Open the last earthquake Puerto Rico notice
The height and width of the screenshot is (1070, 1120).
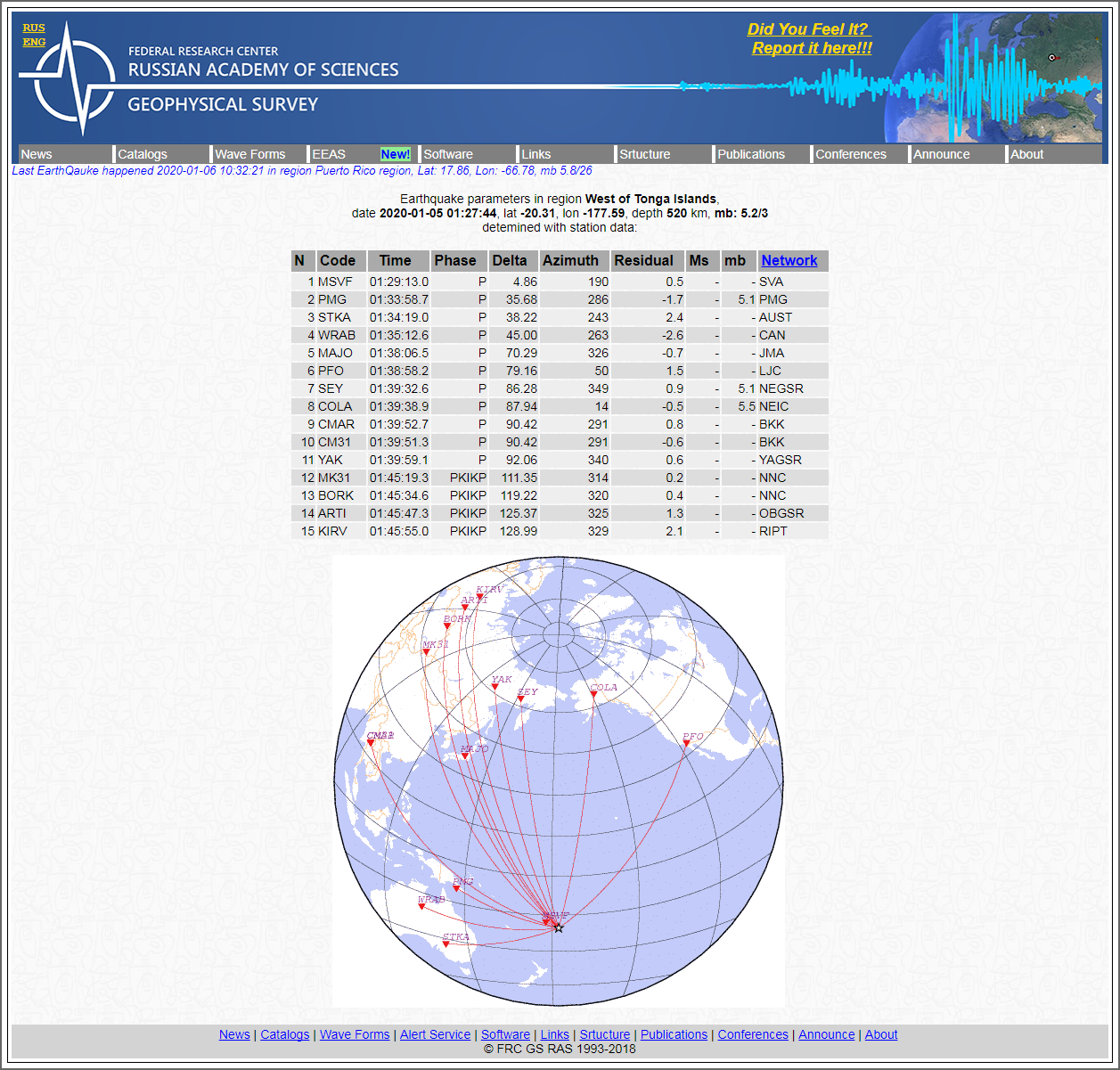pyautogui.click(x=302, y=171)
